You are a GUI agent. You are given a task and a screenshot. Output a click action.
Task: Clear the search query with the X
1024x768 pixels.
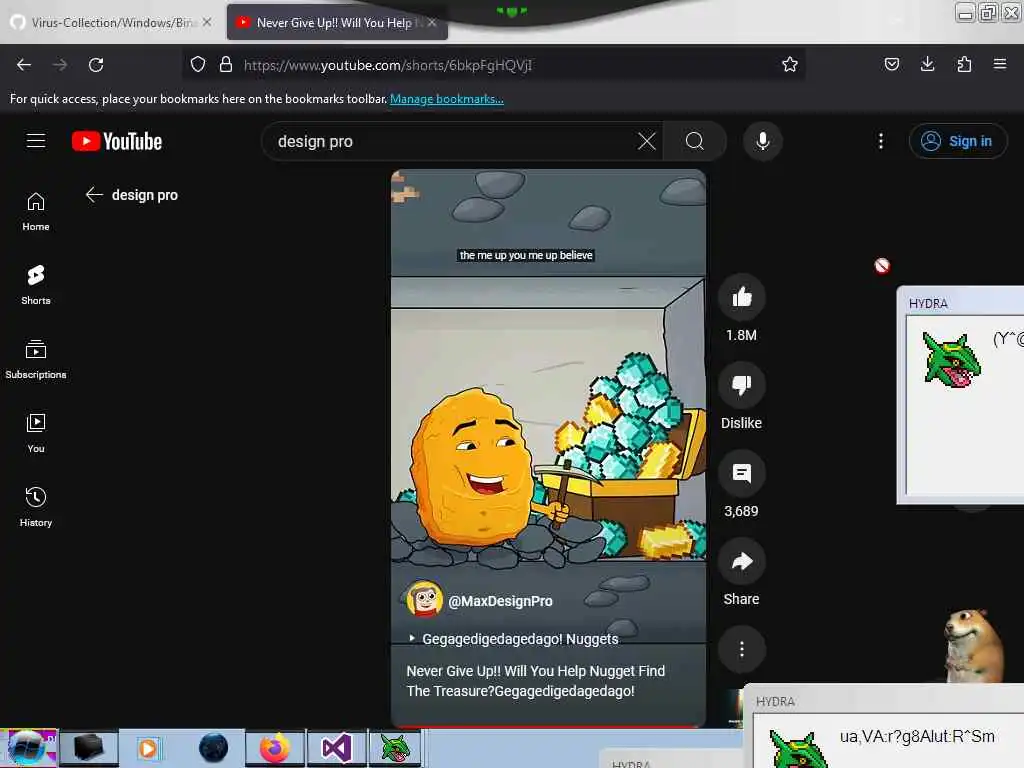tap(647, 141)
